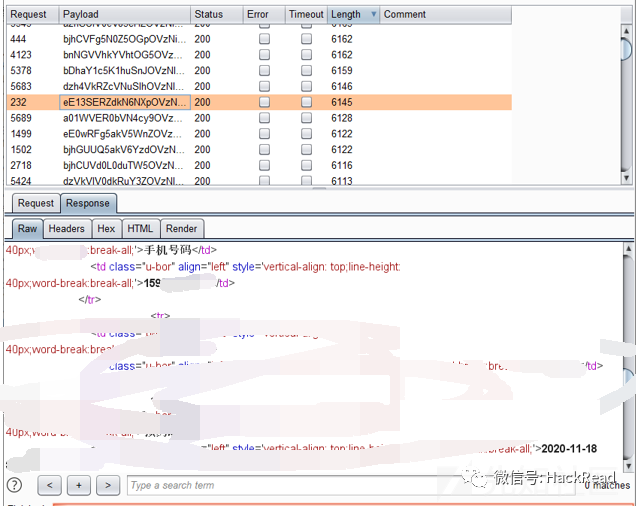The image size is (636, 506).
Task: Sort by the Comment column header
Action: pyautogui.click(x=445, y=15)
